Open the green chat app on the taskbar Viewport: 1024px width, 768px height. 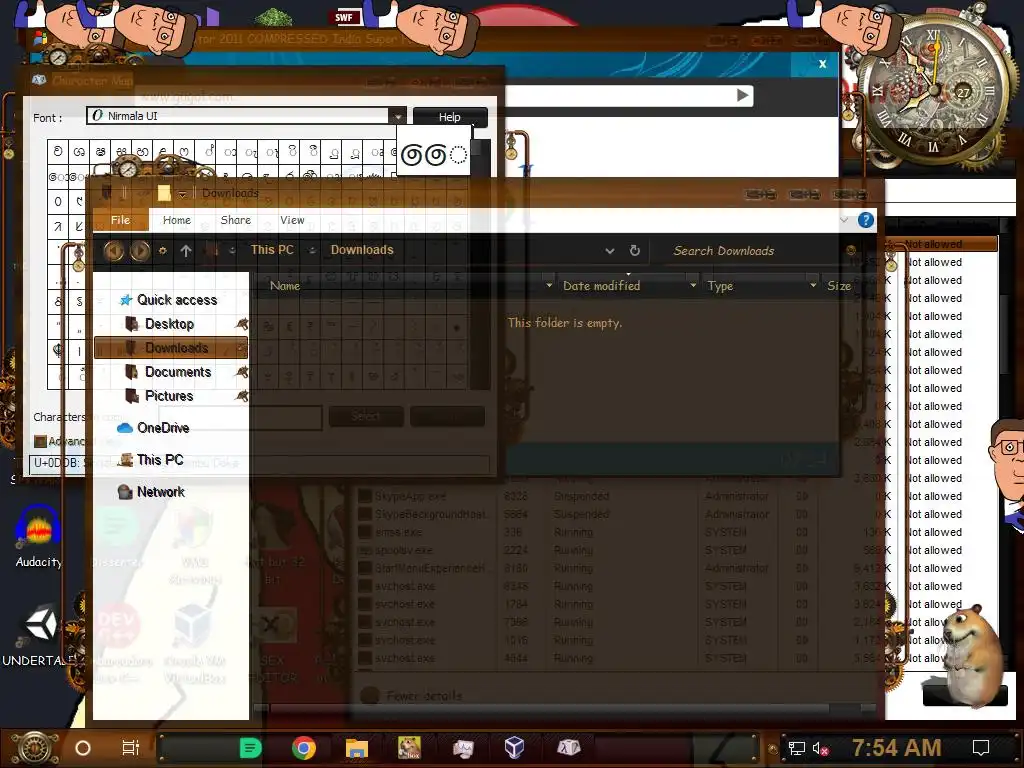click(250, 748)
